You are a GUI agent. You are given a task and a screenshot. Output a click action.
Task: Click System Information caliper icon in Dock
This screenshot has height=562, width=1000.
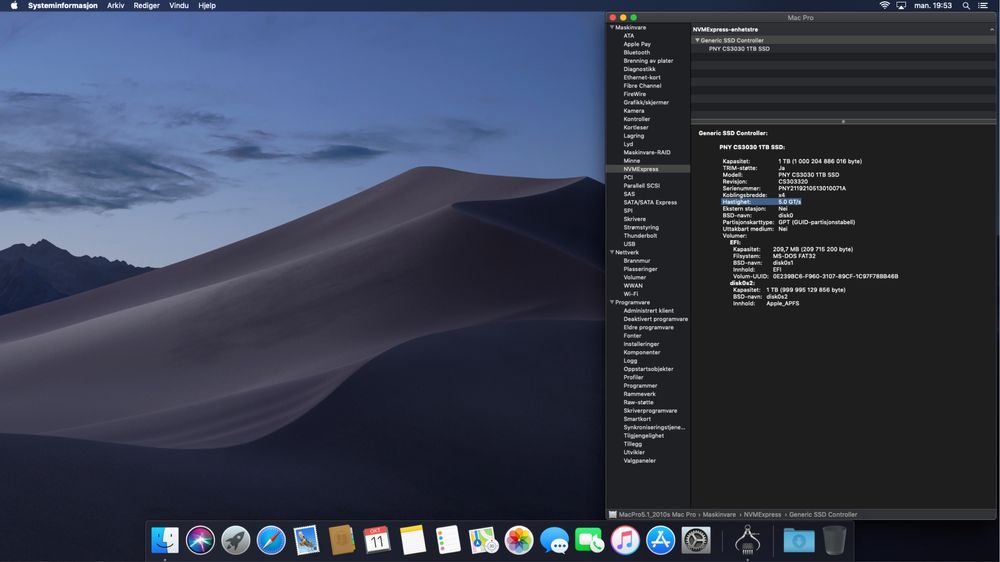[x=747, y=540]
